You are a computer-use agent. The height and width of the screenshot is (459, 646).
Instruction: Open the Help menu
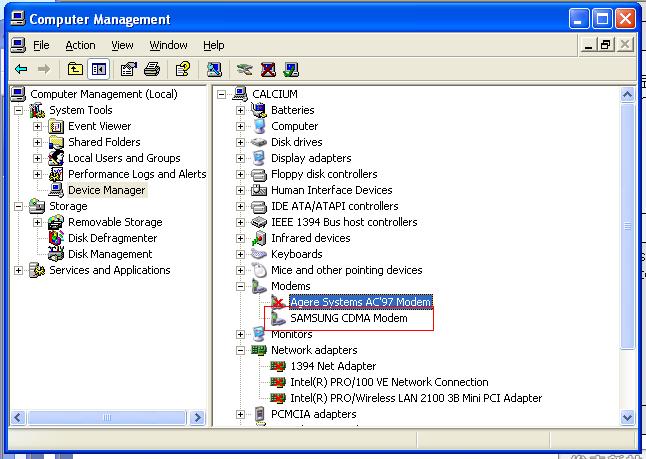pos(214,45)
